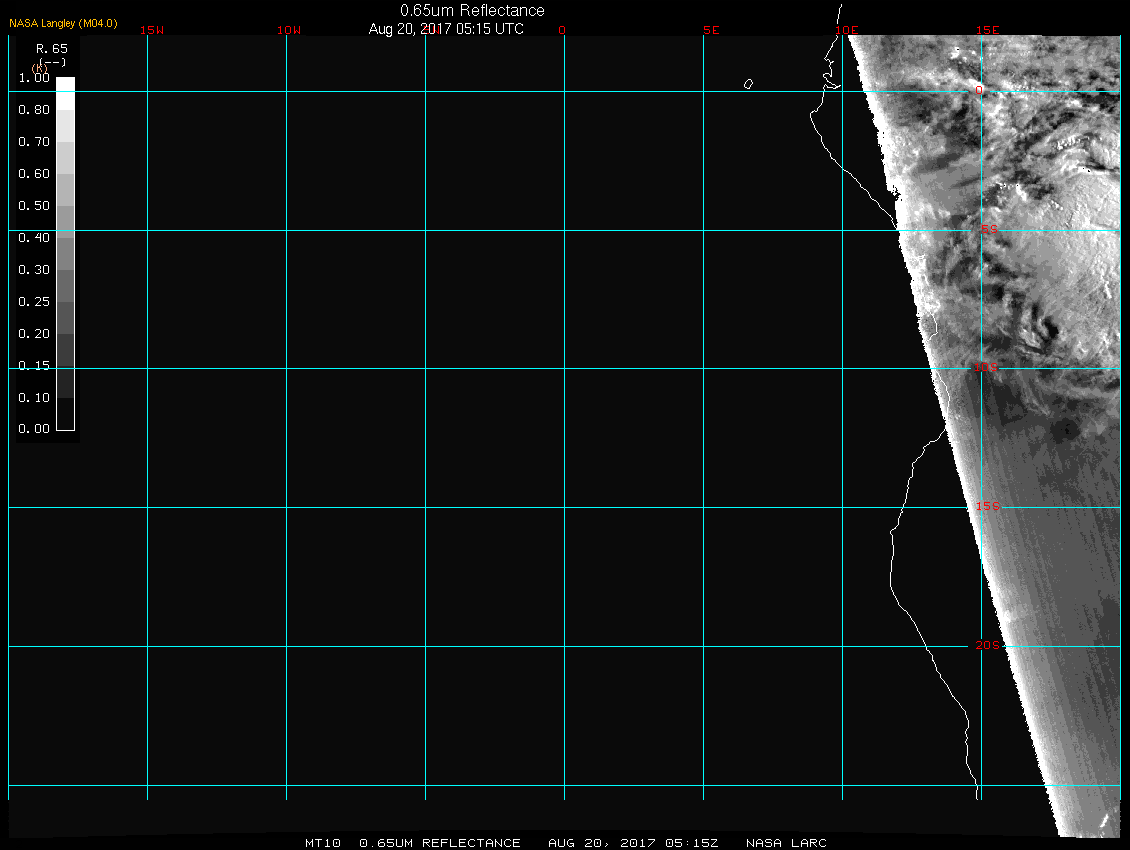Click the 'NASA Langley (M04.0)' label
The image size is (1130, 850).
pyautogui.click(x=63, y=23)
